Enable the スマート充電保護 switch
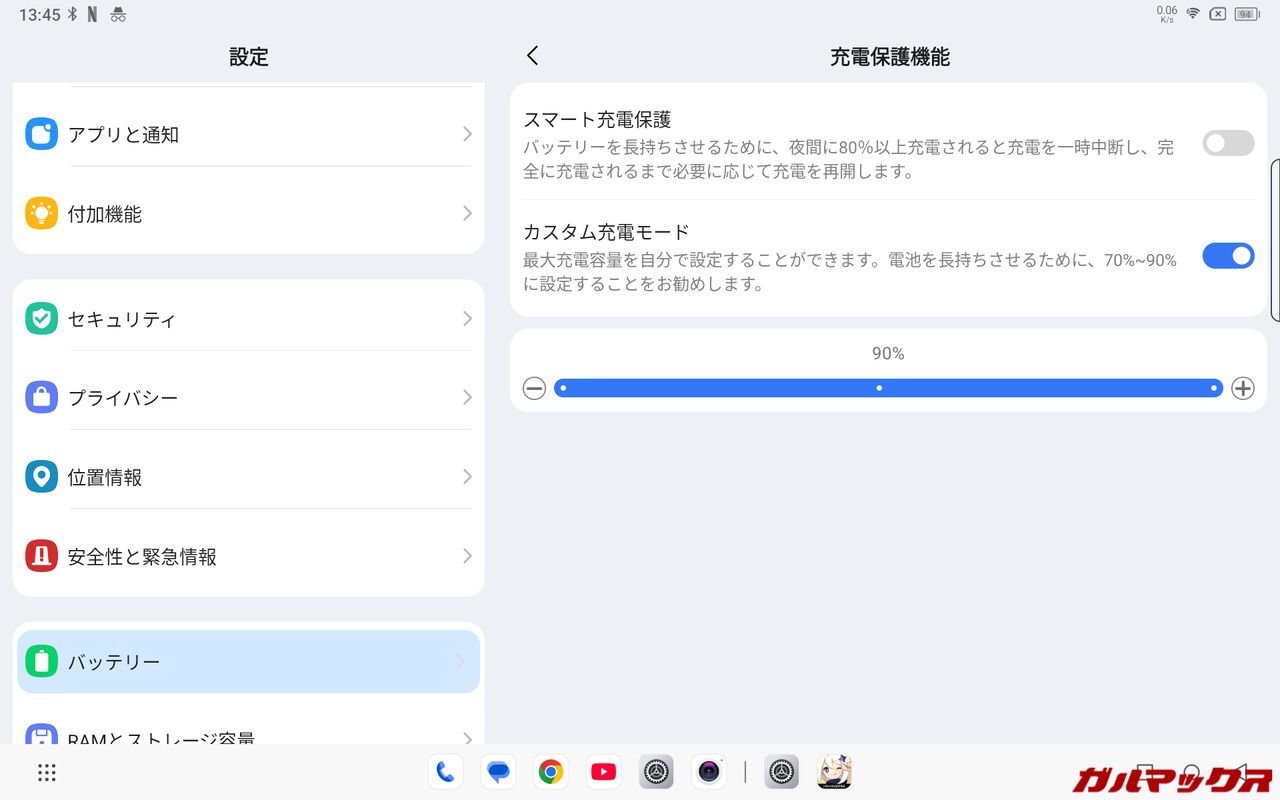The image size is (1280, 800). pyautogui.click(x=1228, y=143)
